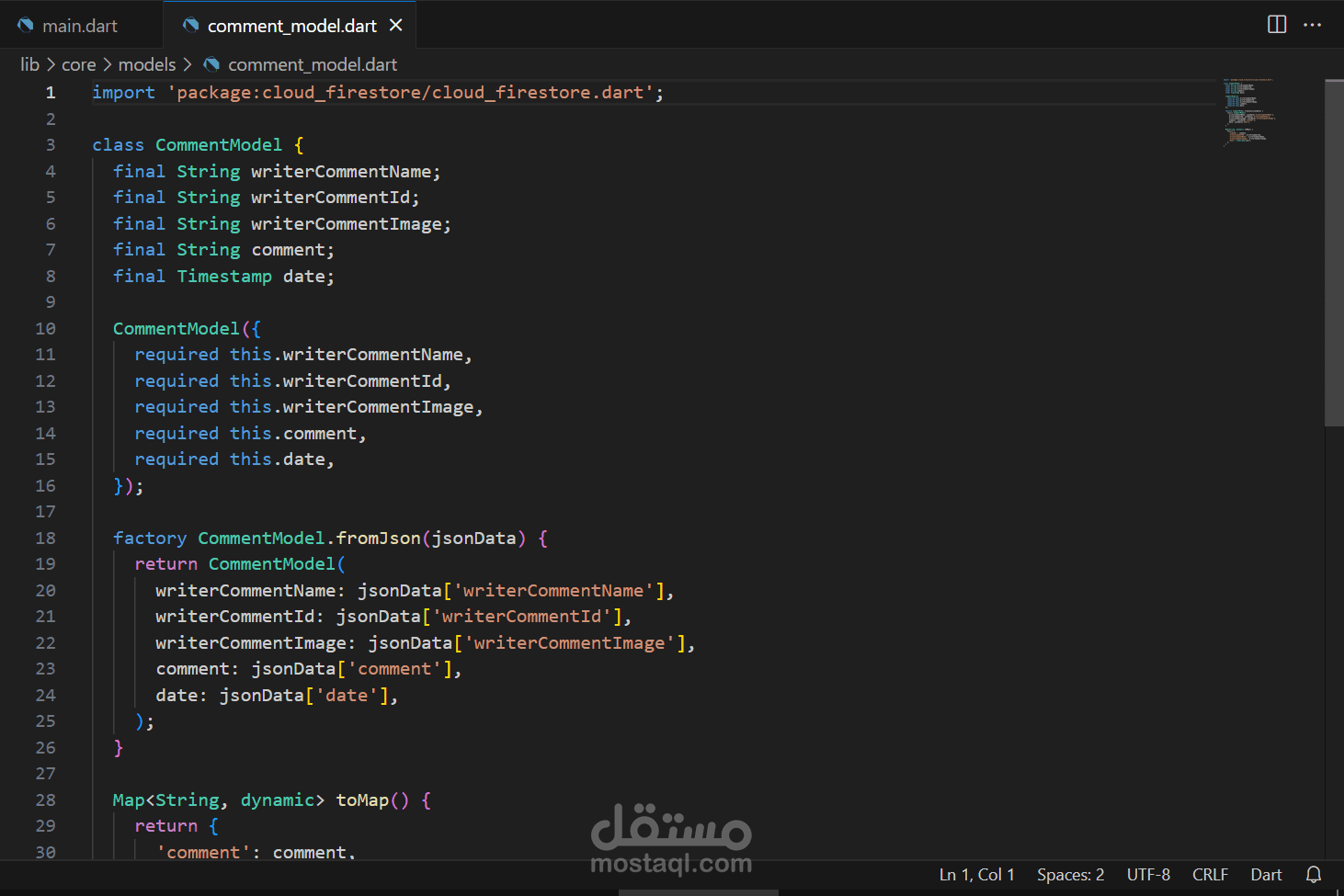
Task: Click 'final String comment;' on line 7
Action: [x=223, y=250]
